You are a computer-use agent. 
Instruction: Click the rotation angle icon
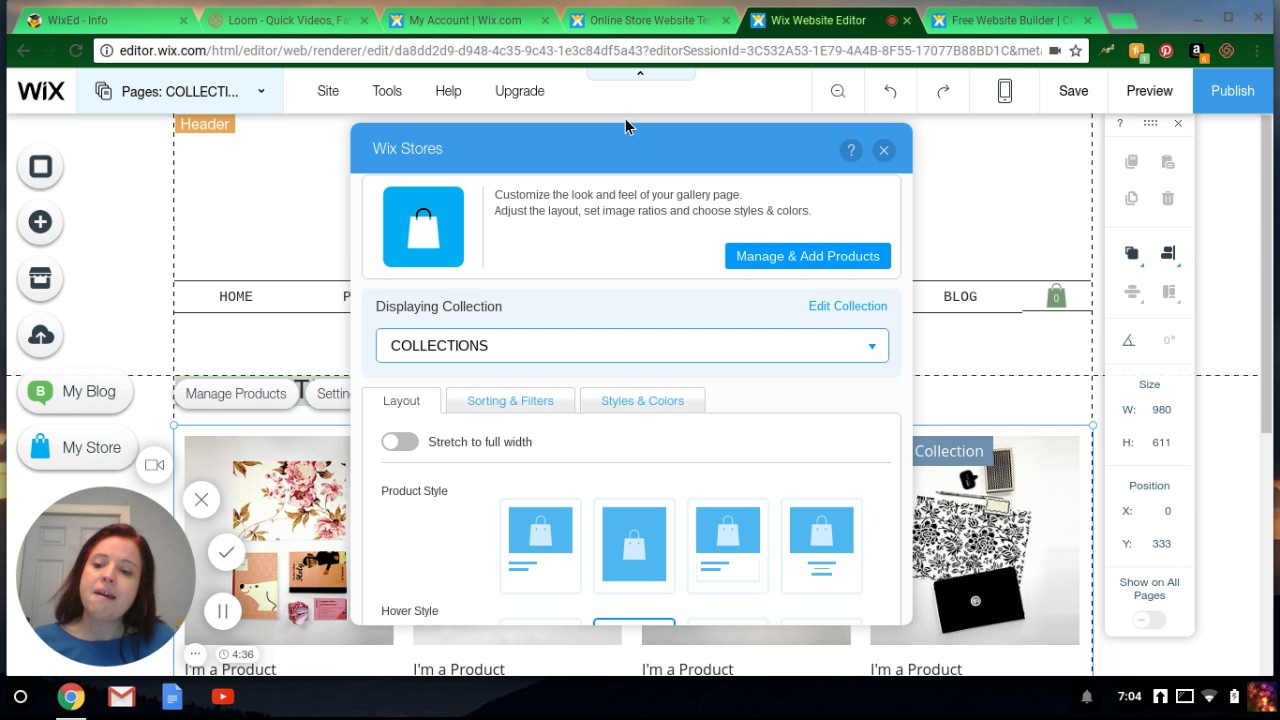[1129, 340]
